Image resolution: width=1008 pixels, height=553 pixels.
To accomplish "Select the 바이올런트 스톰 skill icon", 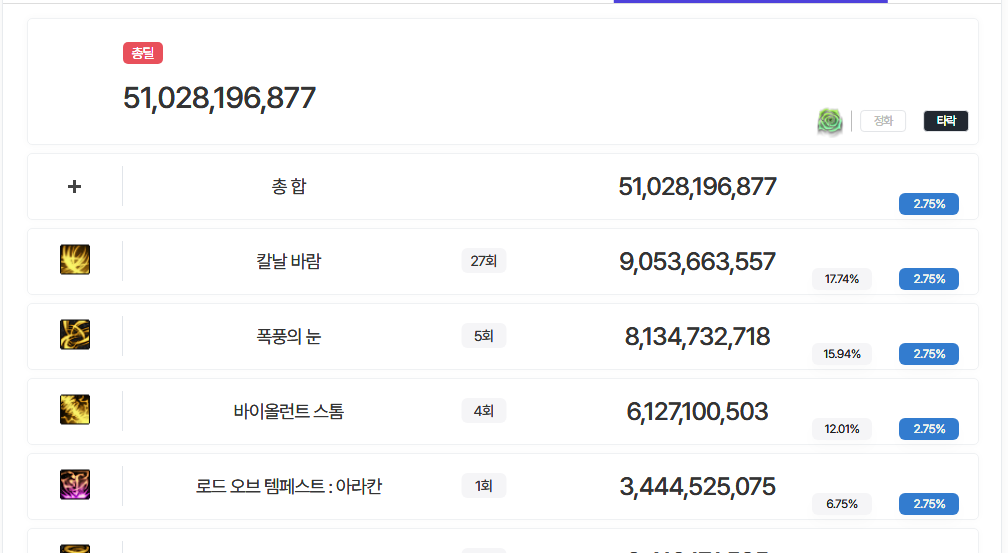I will (x=75, y=410).
